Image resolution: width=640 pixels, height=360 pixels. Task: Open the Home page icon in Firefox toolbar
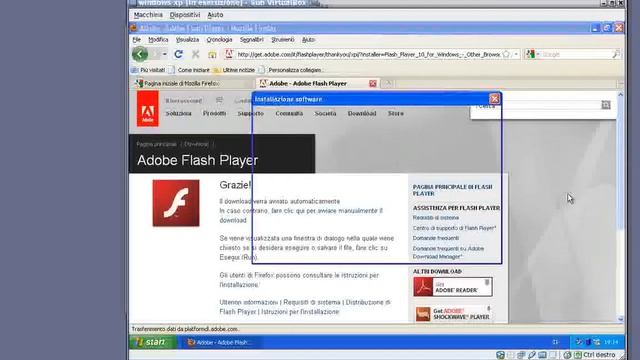pyautogui.click(x=212, y=54)
